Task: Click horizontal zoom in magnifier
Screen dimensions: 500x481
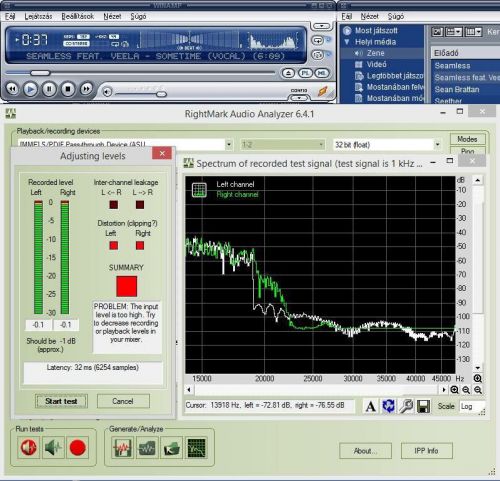Action: [x=454, y=390]
